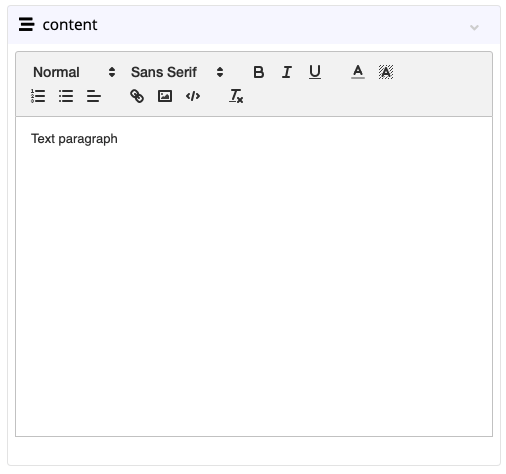
Task: Collapse the content section with the chevron
Action: tap(474, 27)
